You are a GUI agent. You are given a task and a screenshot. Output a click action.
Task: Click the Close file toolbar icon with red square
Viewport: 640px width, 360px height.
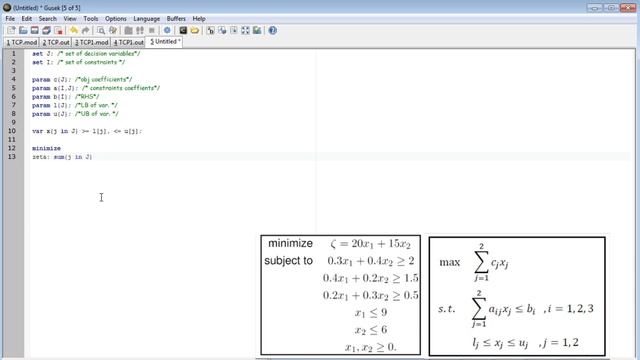click(58, 30)
